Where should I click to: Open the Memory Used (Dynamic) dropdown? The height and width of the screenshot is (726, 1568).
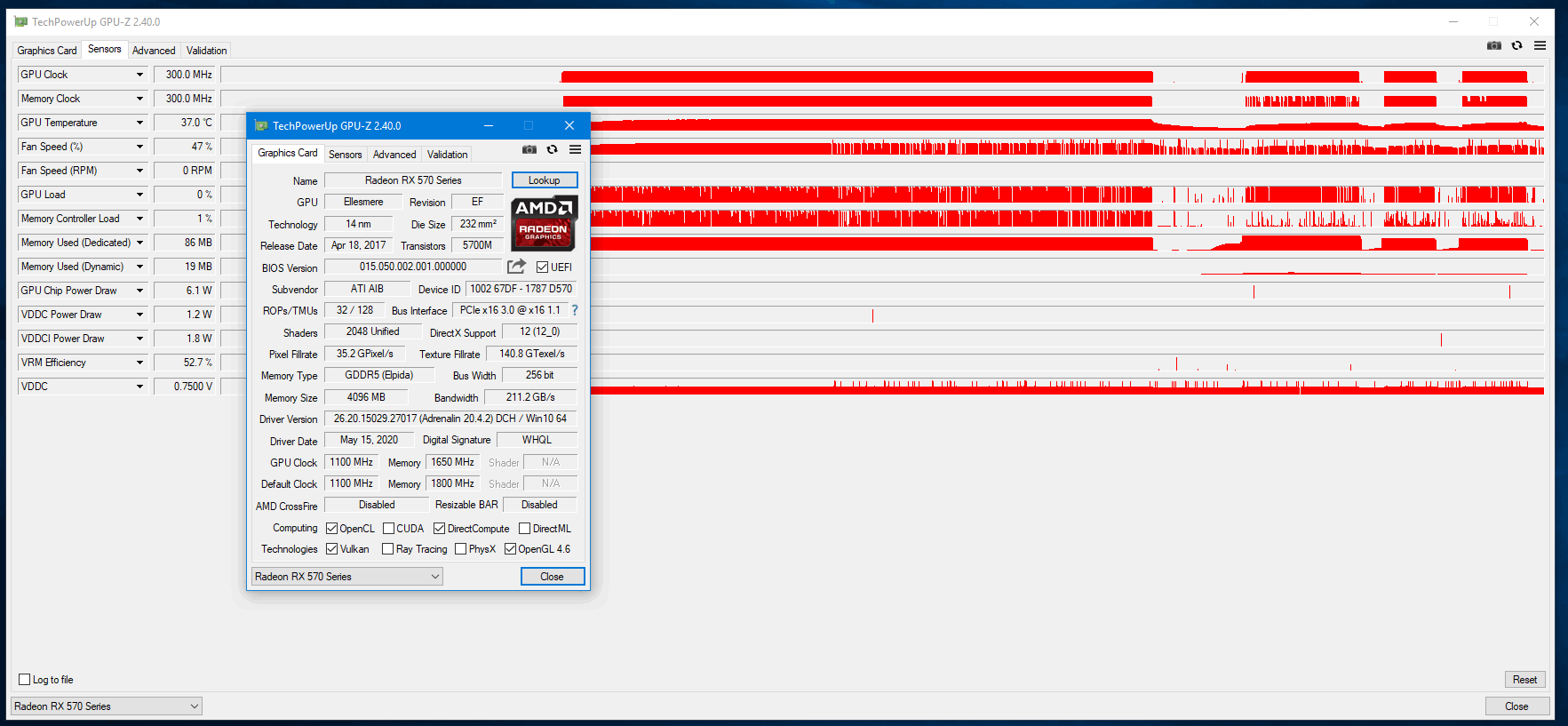coord(139,267)
